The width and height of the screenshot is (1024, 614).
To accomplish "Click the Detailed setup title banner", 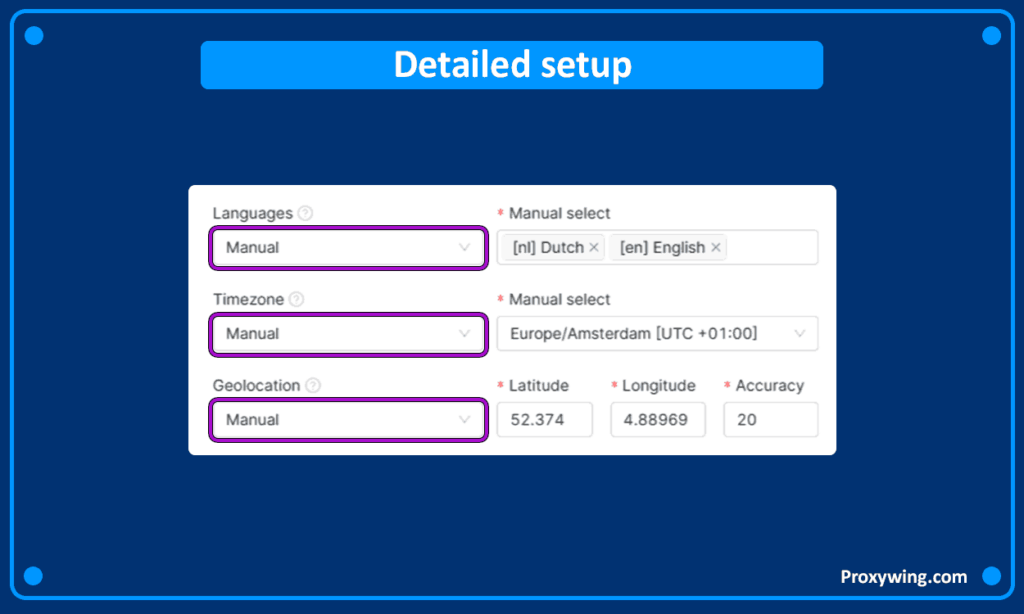I will tap(512, 65).
